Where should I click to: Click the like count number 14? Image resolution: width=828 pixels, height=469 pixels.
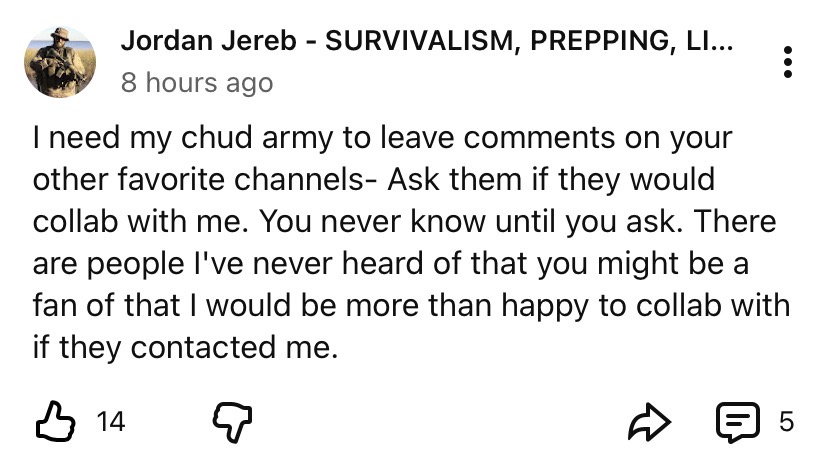(x=111, y=422)
